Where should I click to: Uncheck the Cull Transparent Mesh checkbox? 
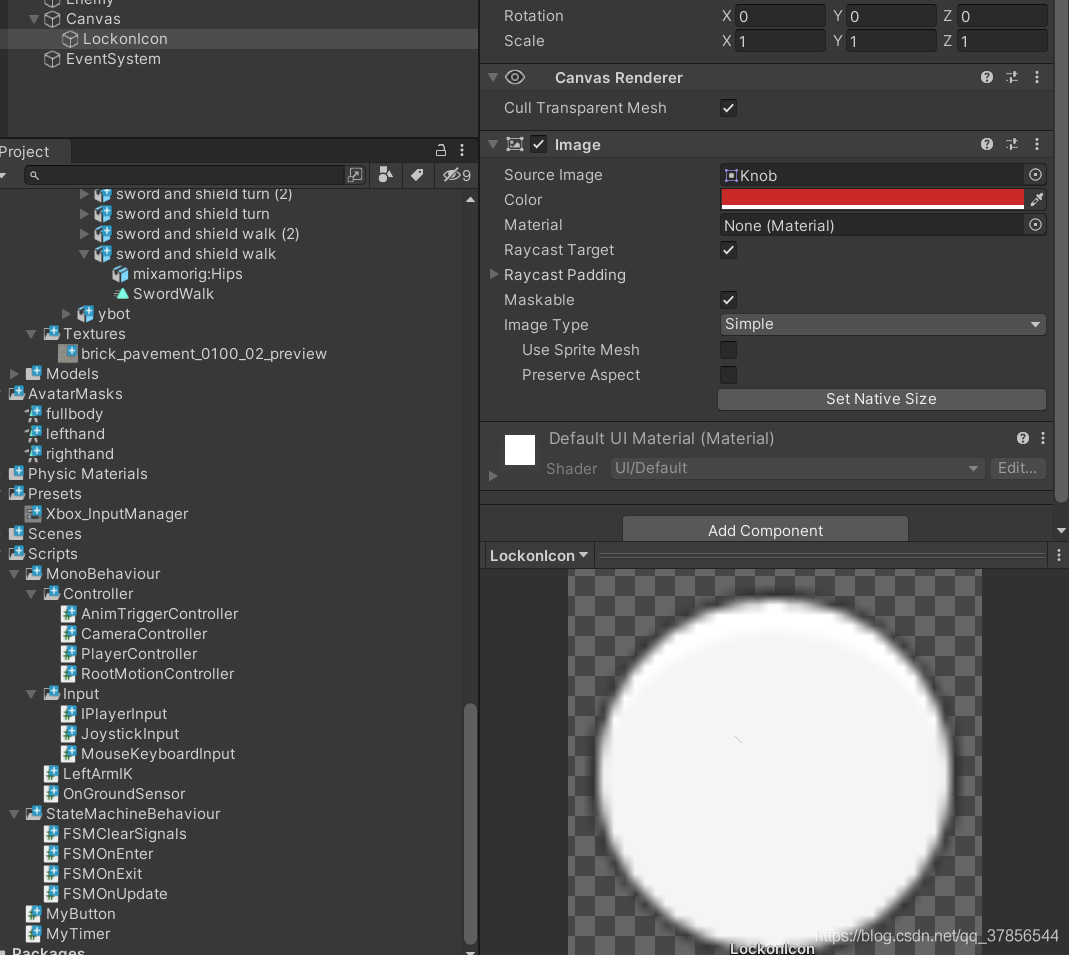pyautogui.click(x=728, y=108)
